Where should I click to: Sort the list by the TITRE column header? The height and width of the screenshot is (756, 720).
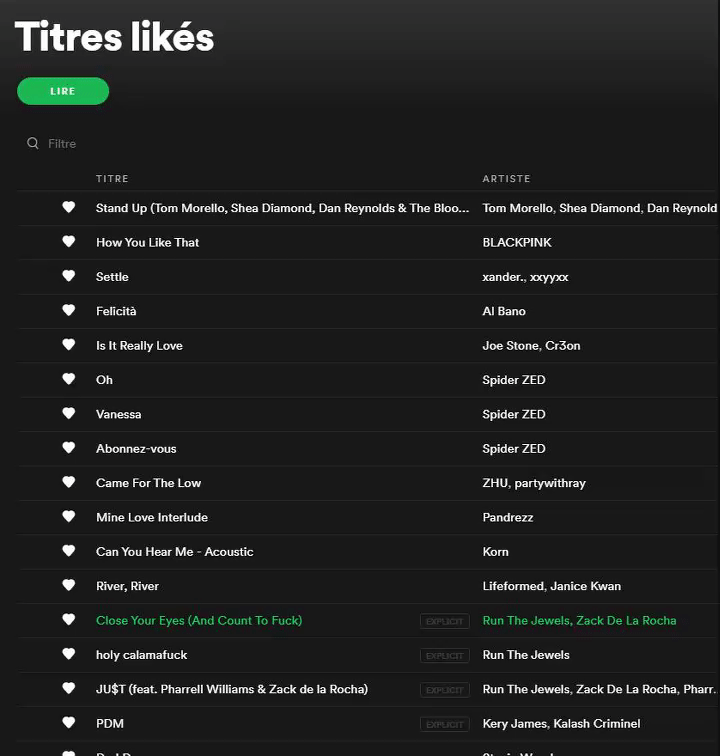pyautogui.click(x=112, y=179)
